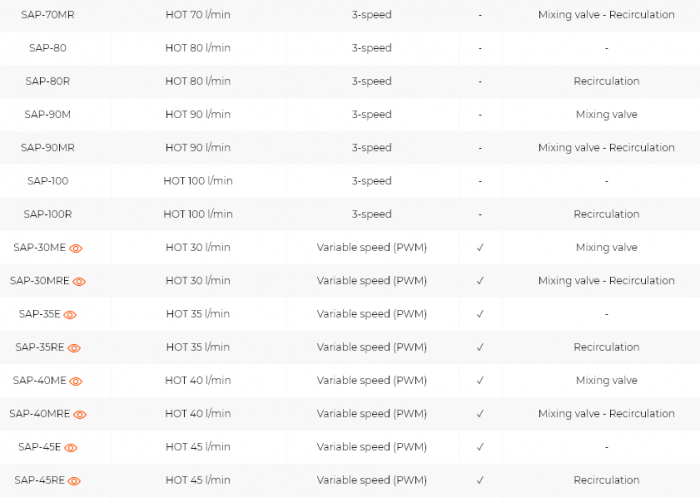Open the SAP-45RE eye icon

(74, 481)
